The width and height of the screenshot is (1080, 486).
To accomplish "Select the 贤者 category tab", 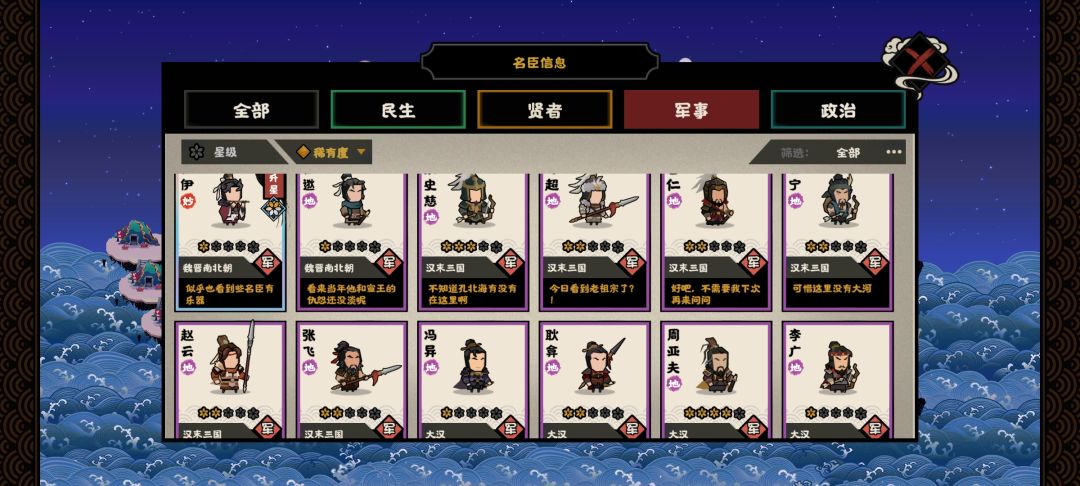I will click(545, 109).
